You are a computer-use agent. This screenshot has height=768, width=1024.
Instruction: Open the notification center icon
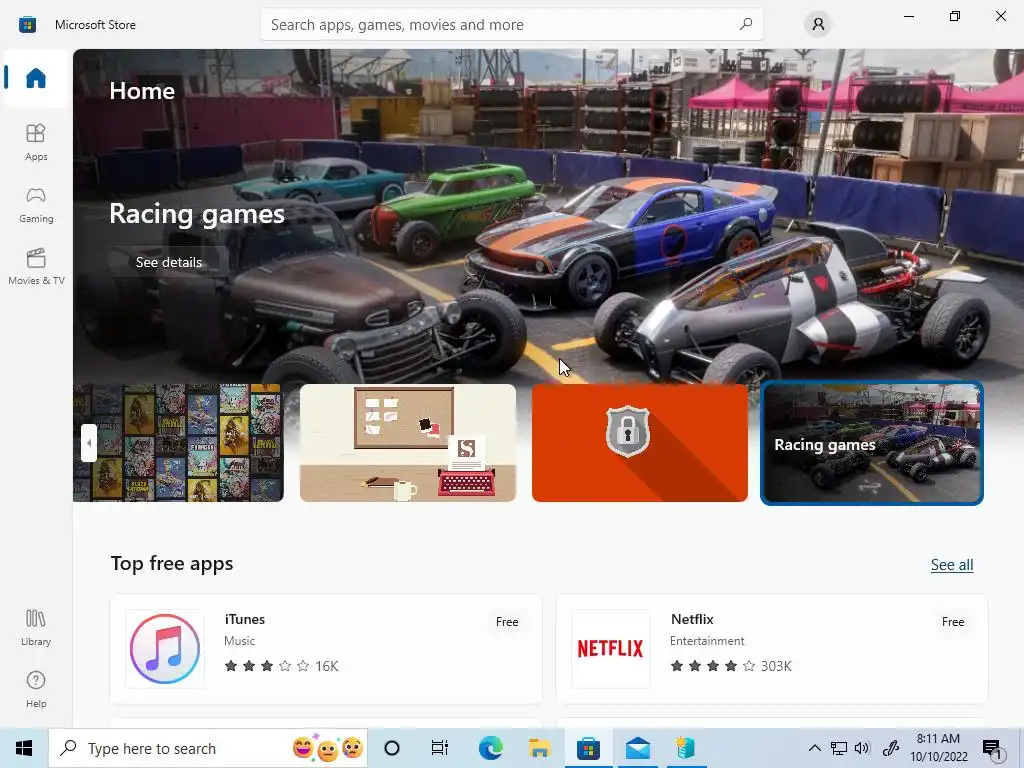click(992, 750)
